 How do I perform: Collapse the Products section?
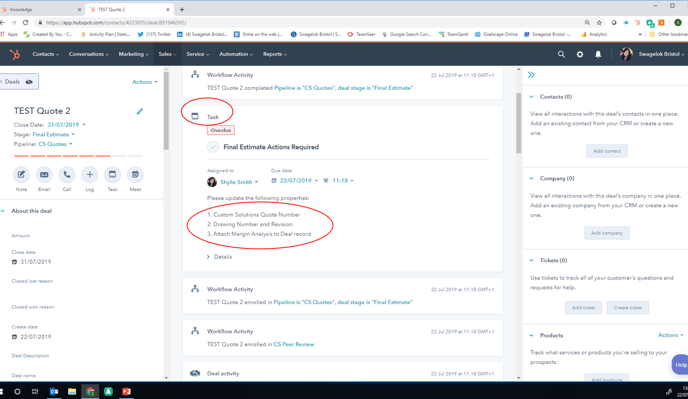[x=532, y=335]
